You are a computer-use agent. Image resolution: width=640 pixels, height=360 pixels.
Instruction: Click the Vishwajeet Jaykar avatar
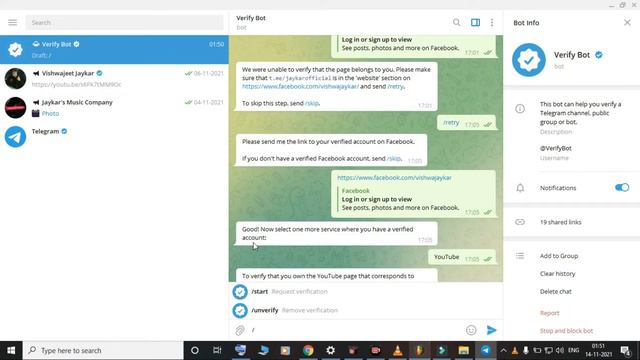pos(16,78)
